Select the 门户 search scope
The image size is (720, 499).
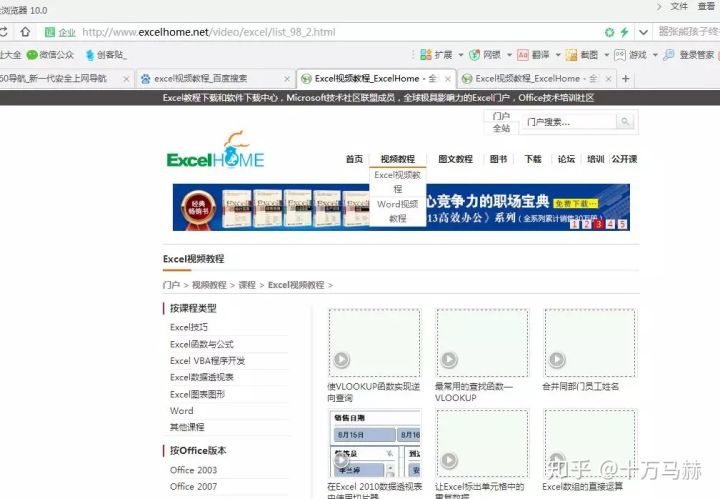[x=501, y=116]
